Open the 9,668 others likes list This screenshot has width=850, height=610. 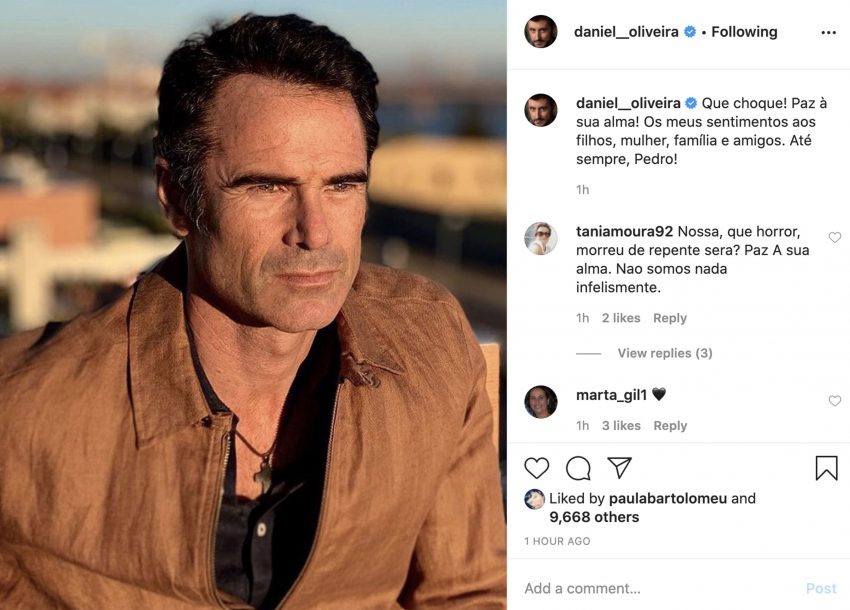594,517
